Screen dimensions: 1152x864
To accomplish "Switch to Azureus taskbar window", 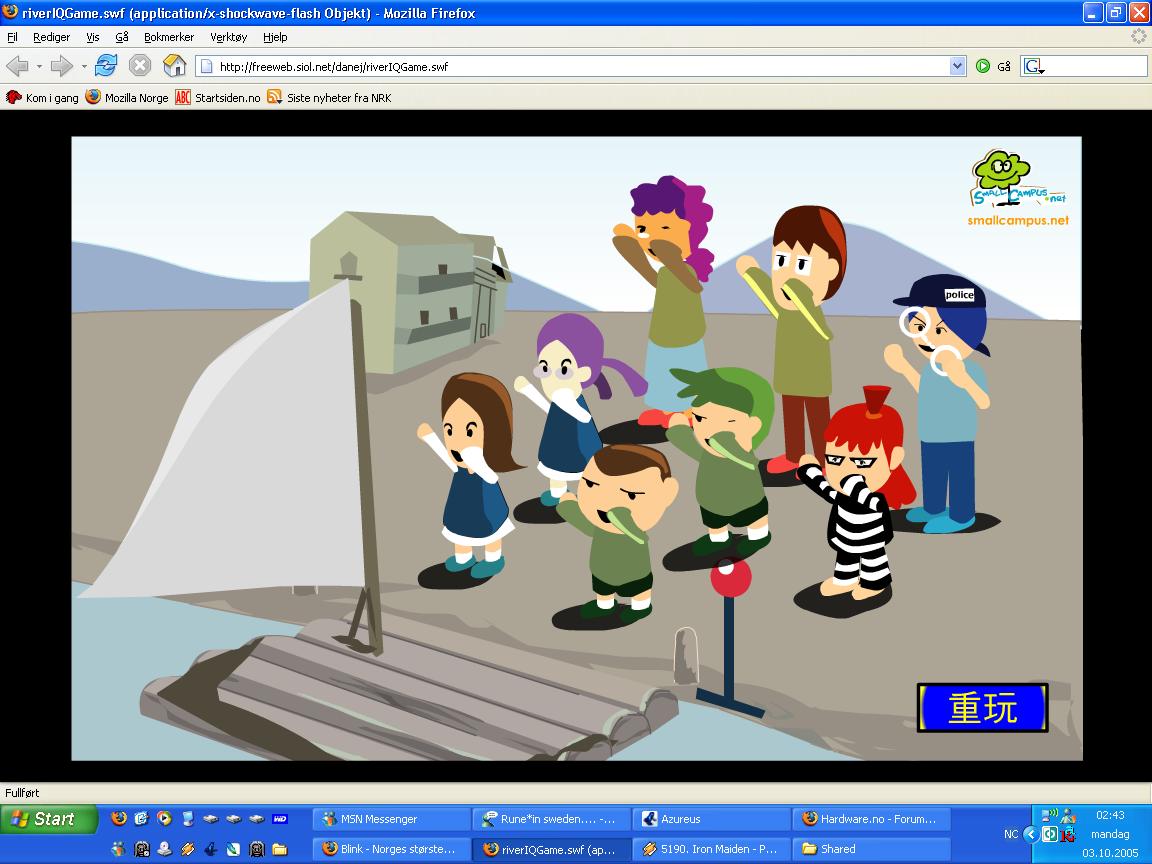I will click(711, 818).
